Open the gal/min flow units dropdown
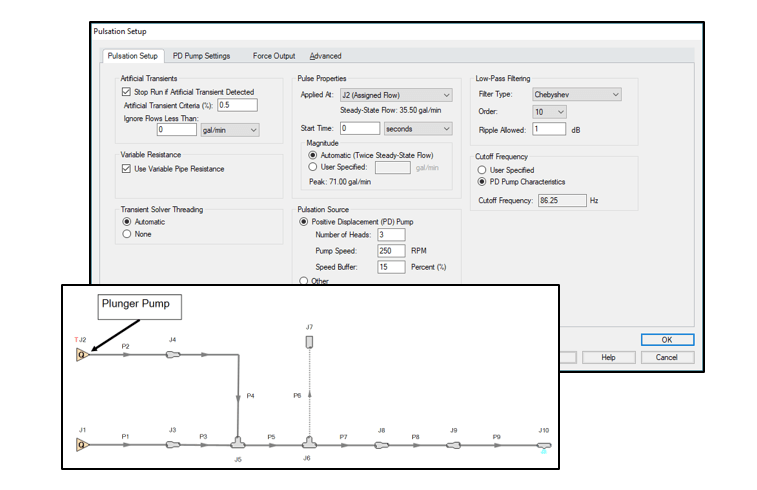 (x=230, y=130)
